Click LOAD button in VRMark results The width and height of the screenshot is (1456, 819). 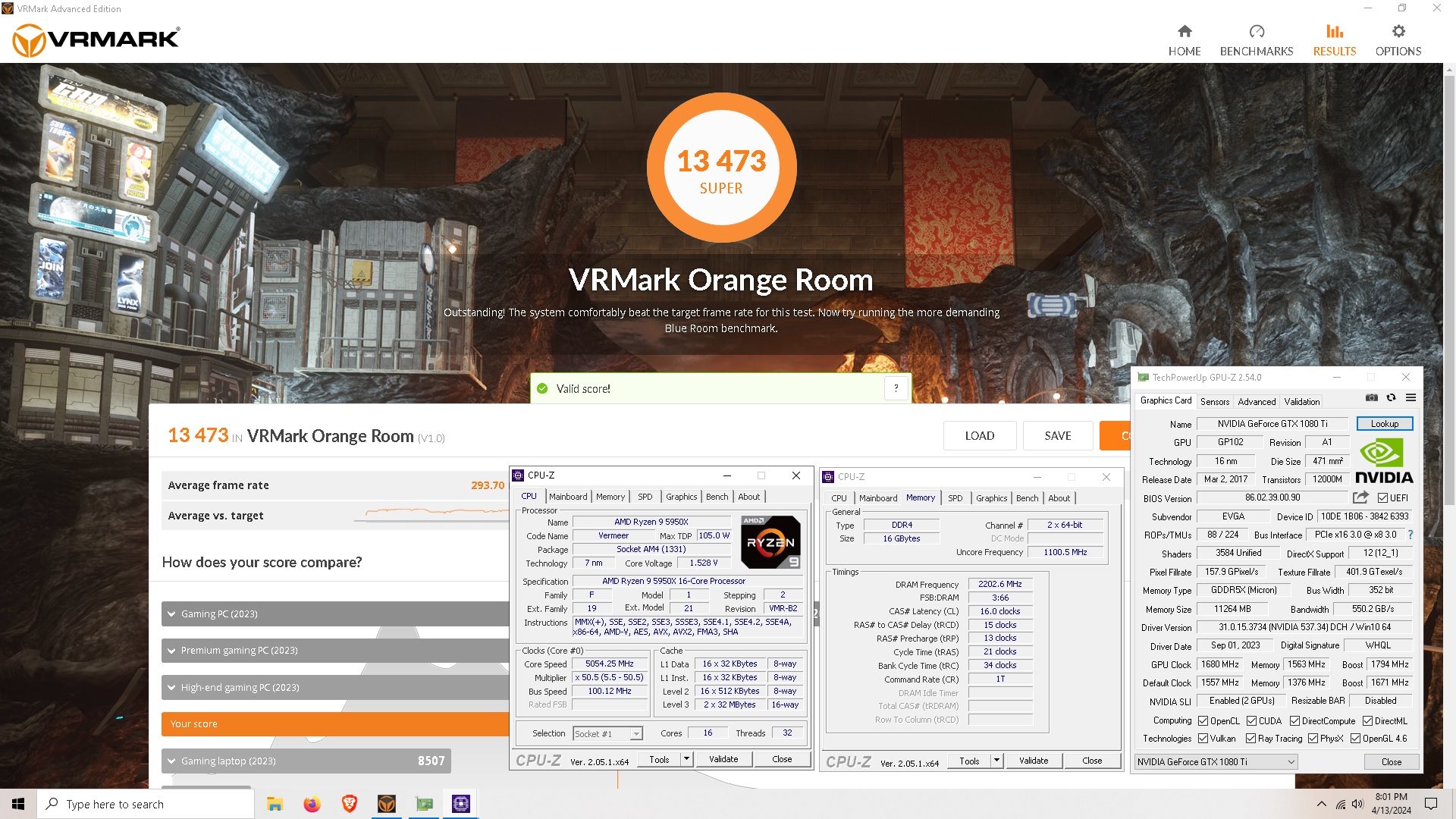click(x=980, y=436)
